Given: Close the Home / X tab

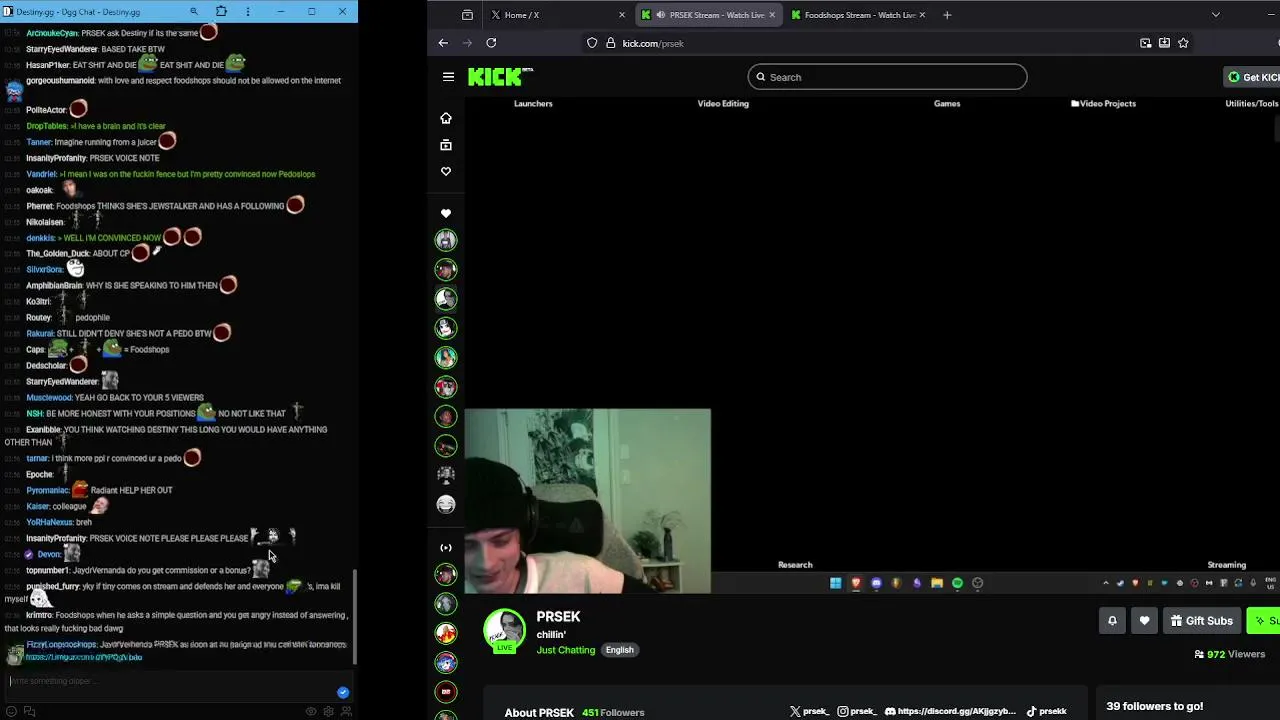Looking at the screenshot, I should click(622, 15).
